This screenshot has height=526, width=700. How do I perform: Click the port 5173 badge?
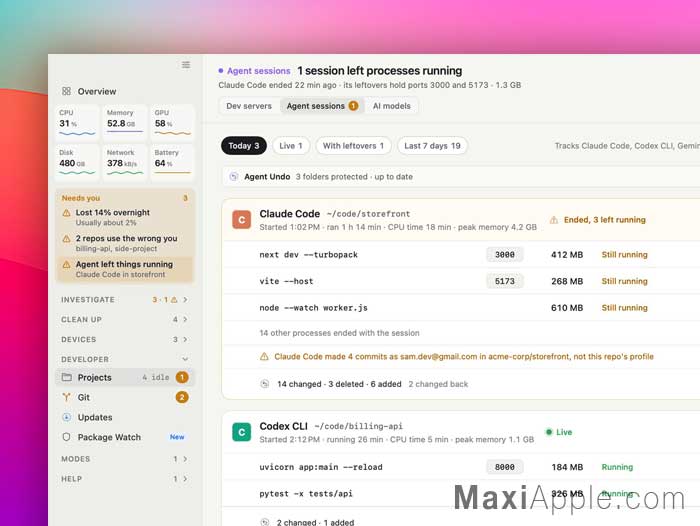(x=504, y=281)
